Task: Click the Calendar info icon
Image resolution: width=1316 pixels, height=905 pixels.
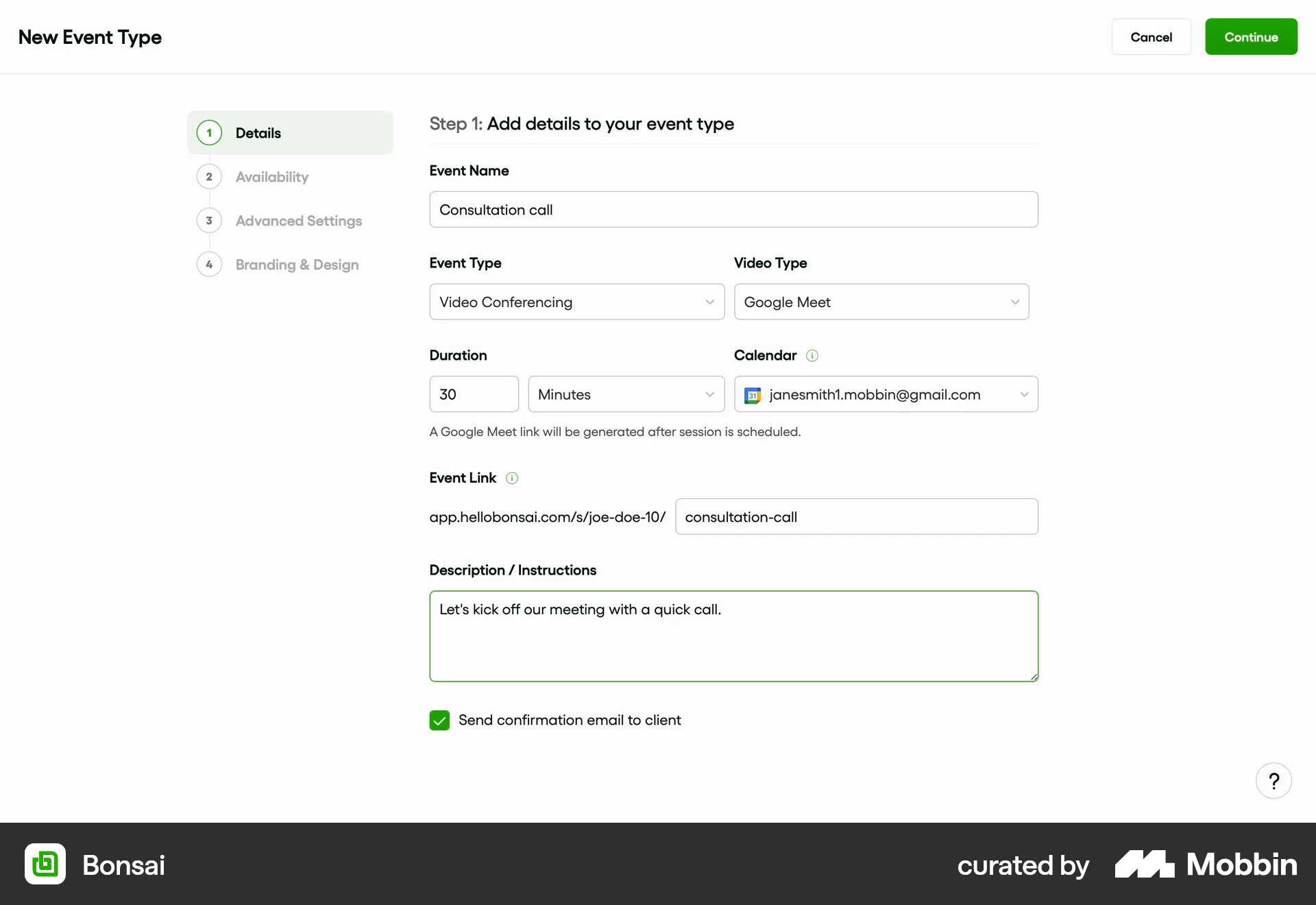Action: tap(812, 355)
